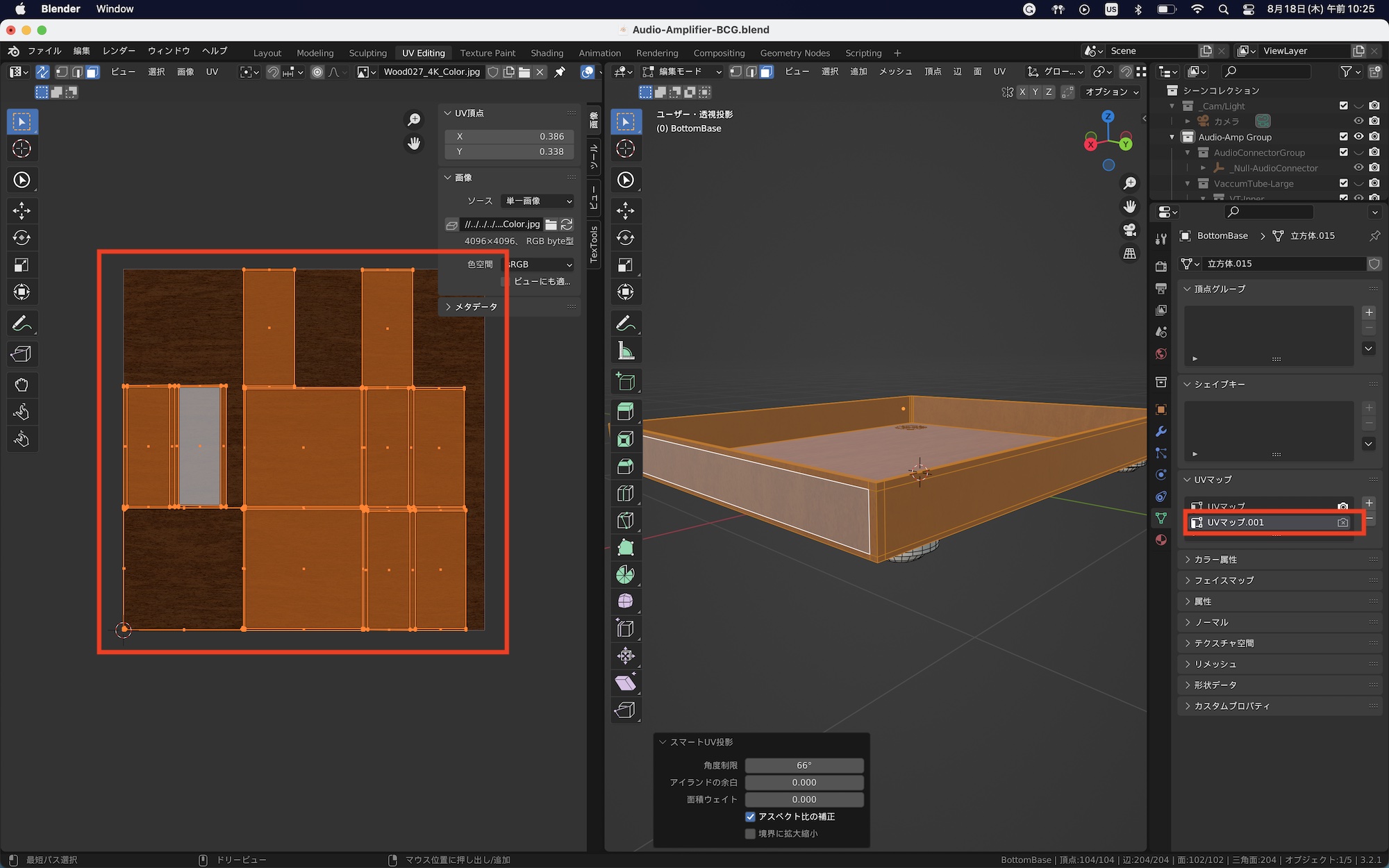Toggle camera view in 3D viewport
The height and width of the screenshot is (868, 1389).
coord(1130,230)
